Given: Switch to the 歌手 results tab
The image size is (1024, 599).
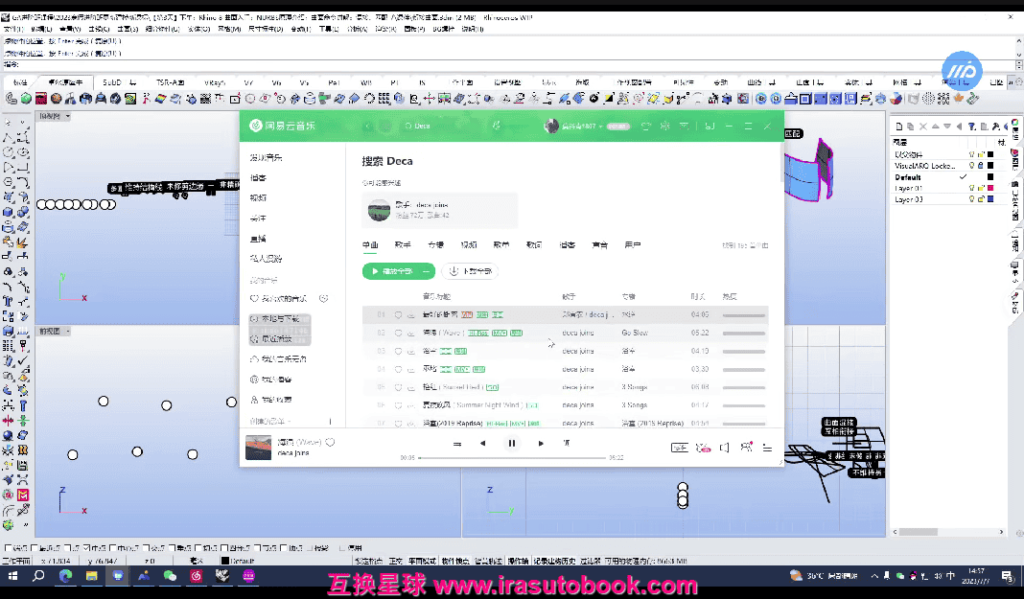Looking at the screenshot, I should point(402,245).
